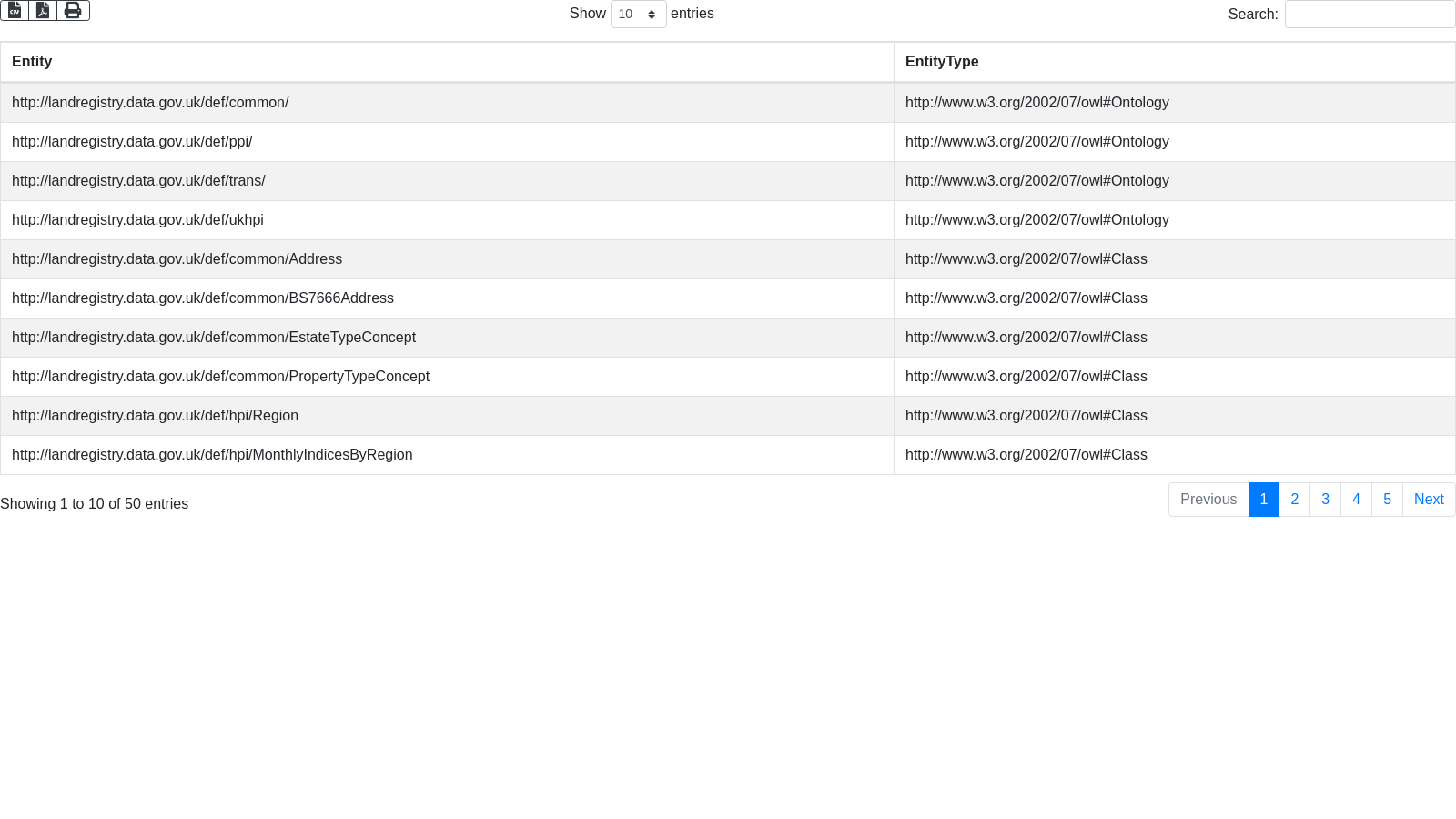This screenshot has width=1456, height=819.
Task: Click the hpi/MonthlyIndicesByRegion entity cell
Action: (x=212, y=455)
